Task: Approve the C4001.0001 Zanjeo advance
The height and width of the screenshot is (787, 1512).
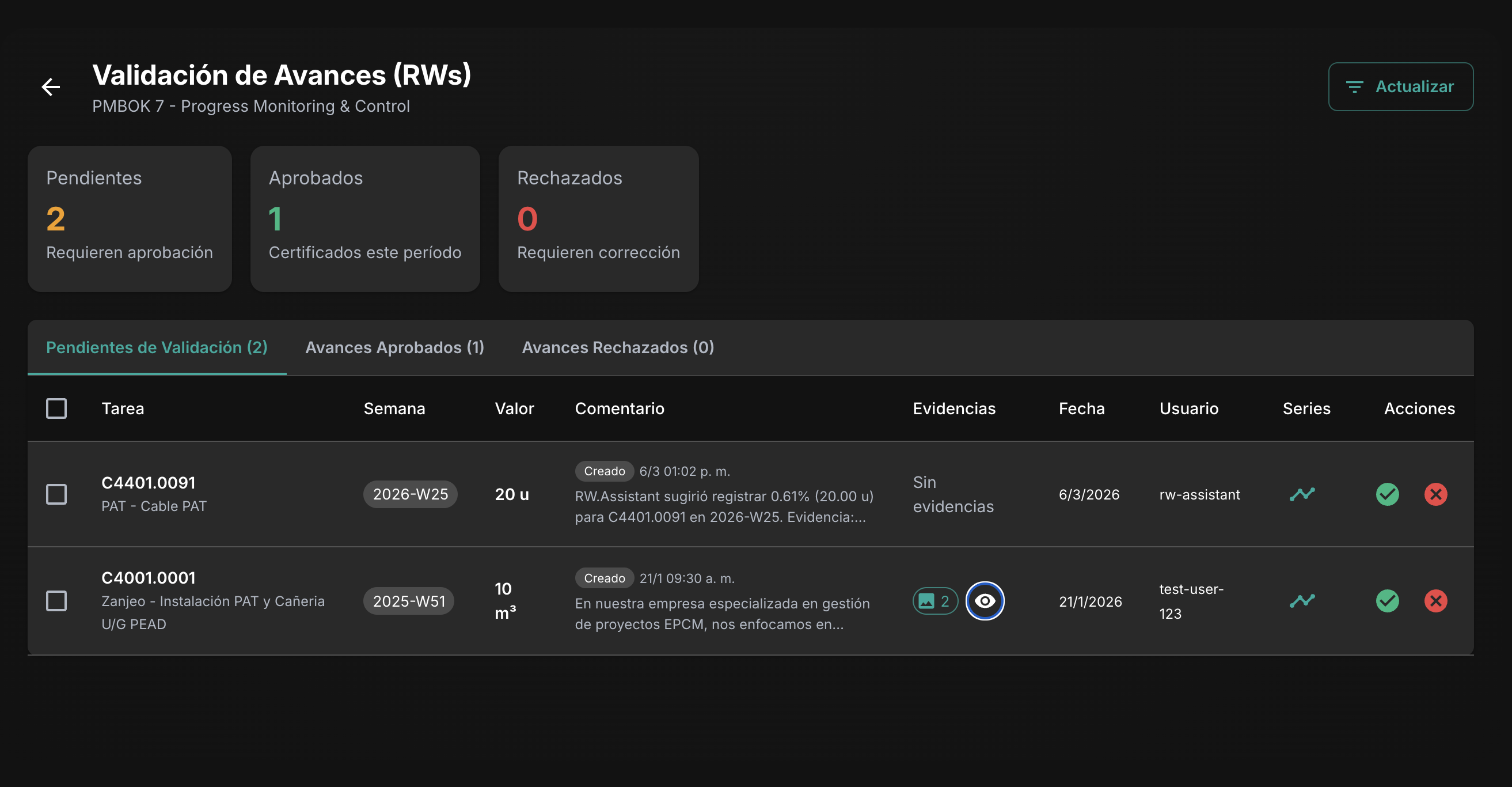Action: 1386,600
